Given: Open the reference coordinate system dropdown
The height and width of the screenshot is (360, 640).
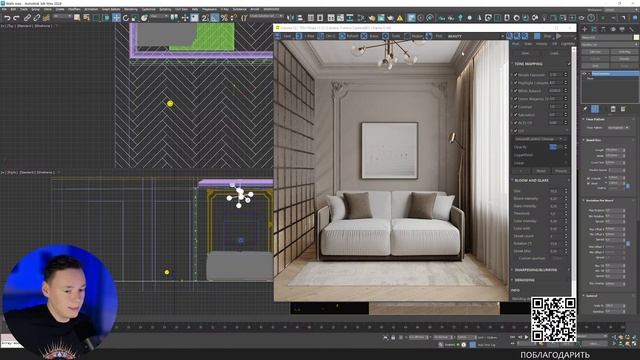Looking at the screenshot, I should pyautogui.click(x=159, y=16).
